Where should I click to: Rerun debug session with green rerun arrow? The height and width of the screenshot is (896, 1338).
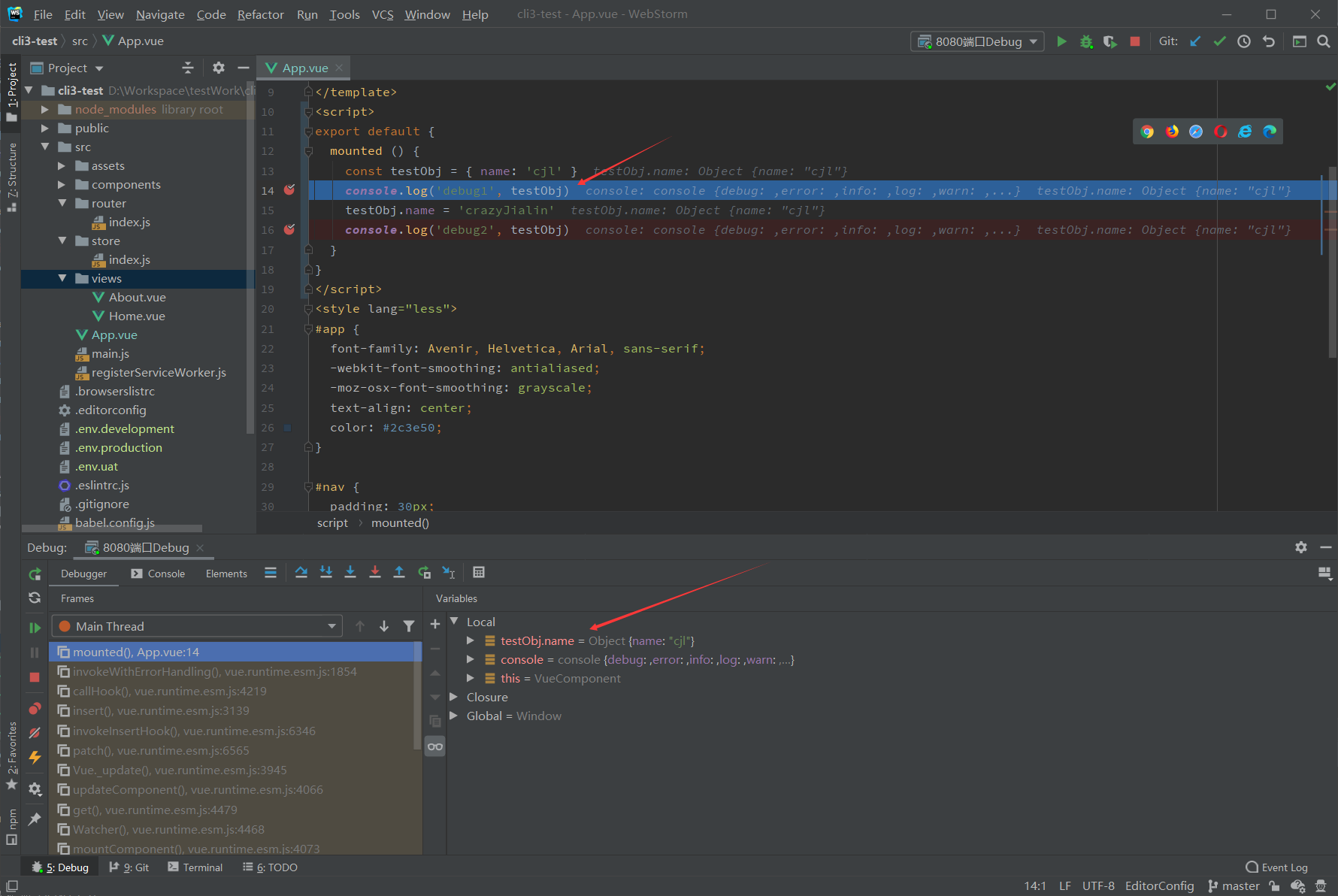pos(35,574)
